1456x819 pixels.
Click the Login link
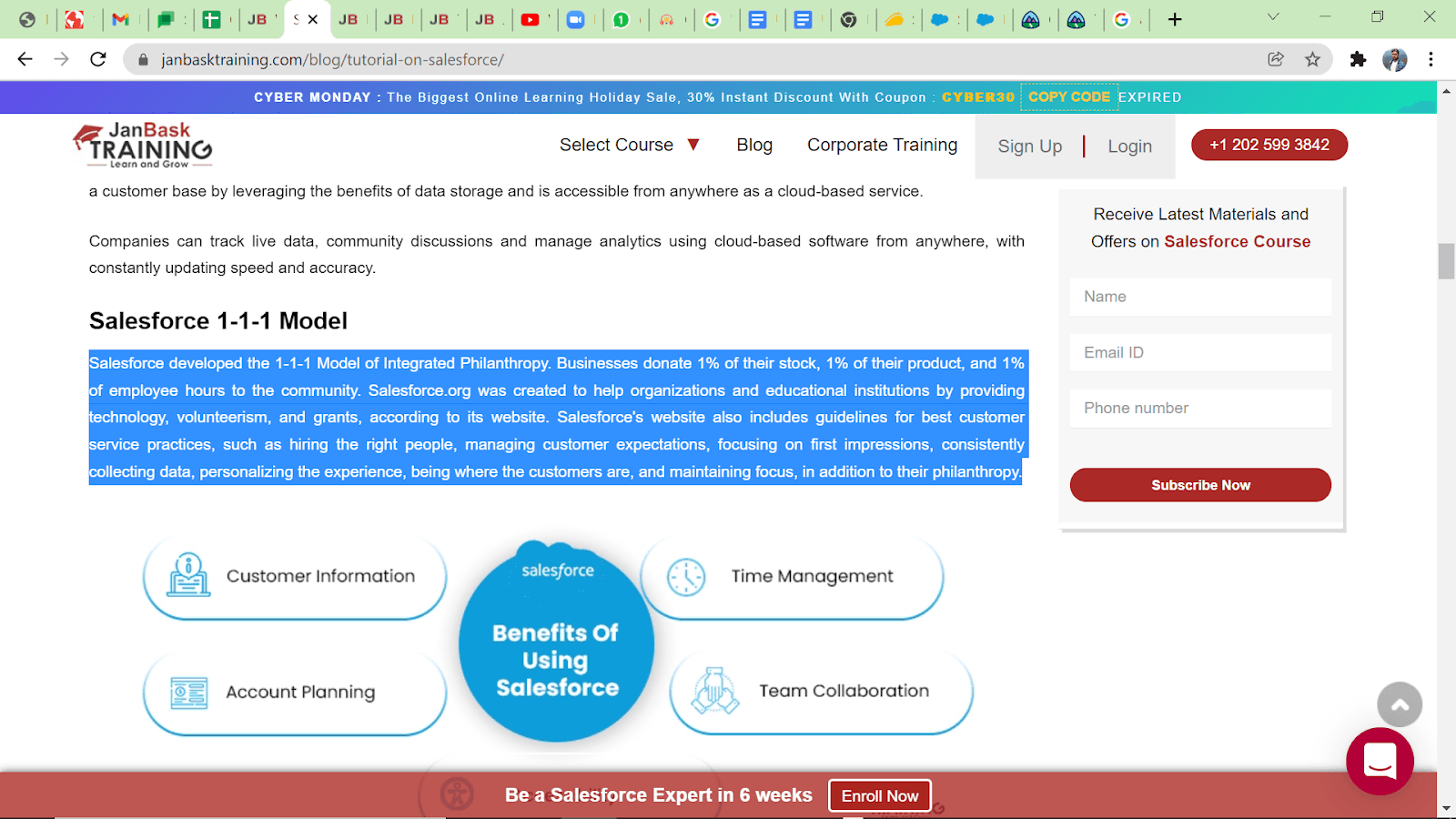click(1129, 147)
